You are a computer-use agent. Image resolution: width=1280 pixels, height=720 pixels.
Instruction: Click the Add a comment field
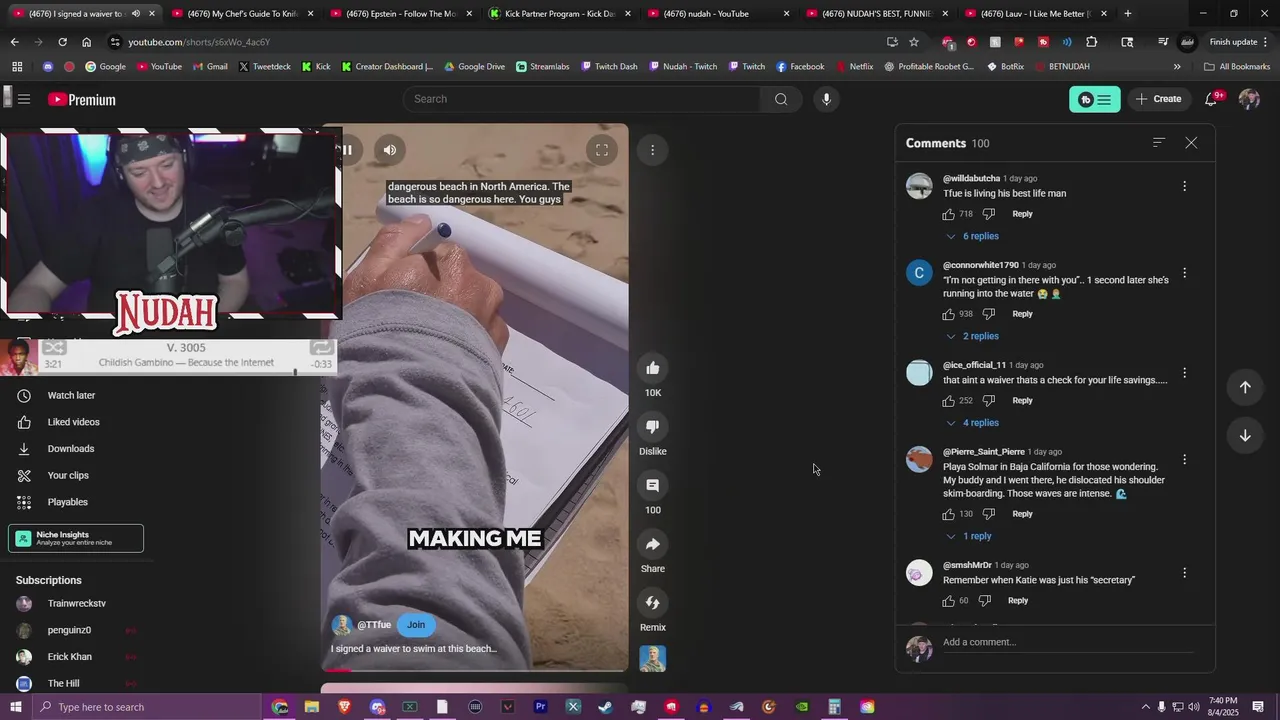tap(1068, 642)
